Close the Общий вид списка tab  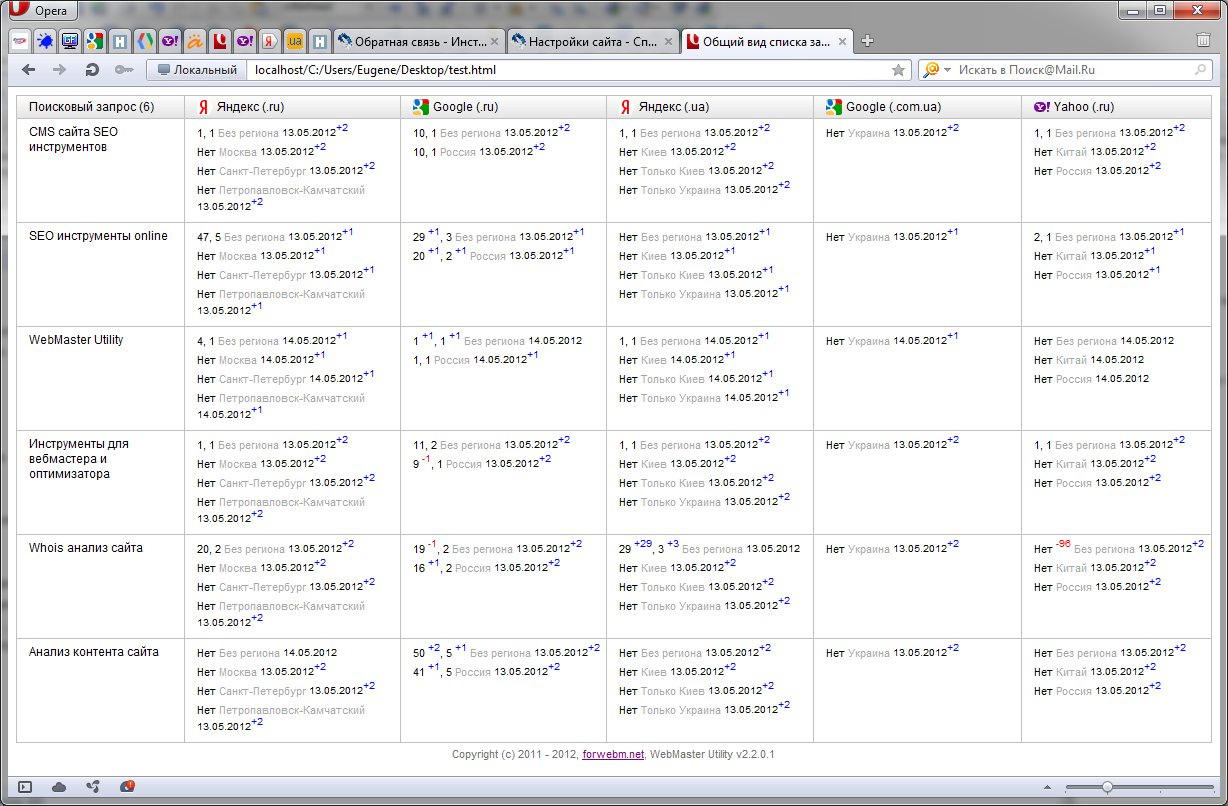point(842,42)
